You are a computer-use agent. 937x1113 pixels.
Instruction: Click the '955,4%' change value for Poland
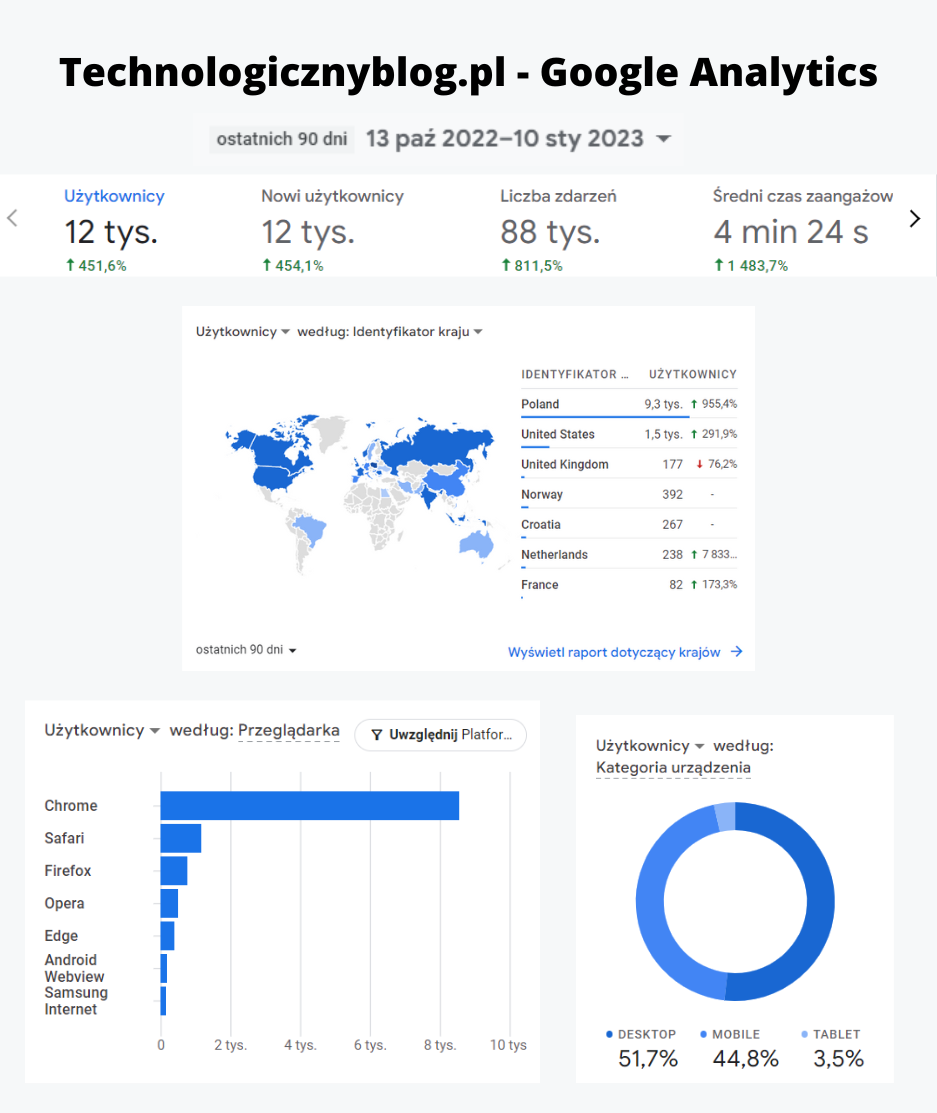[719, 404]
